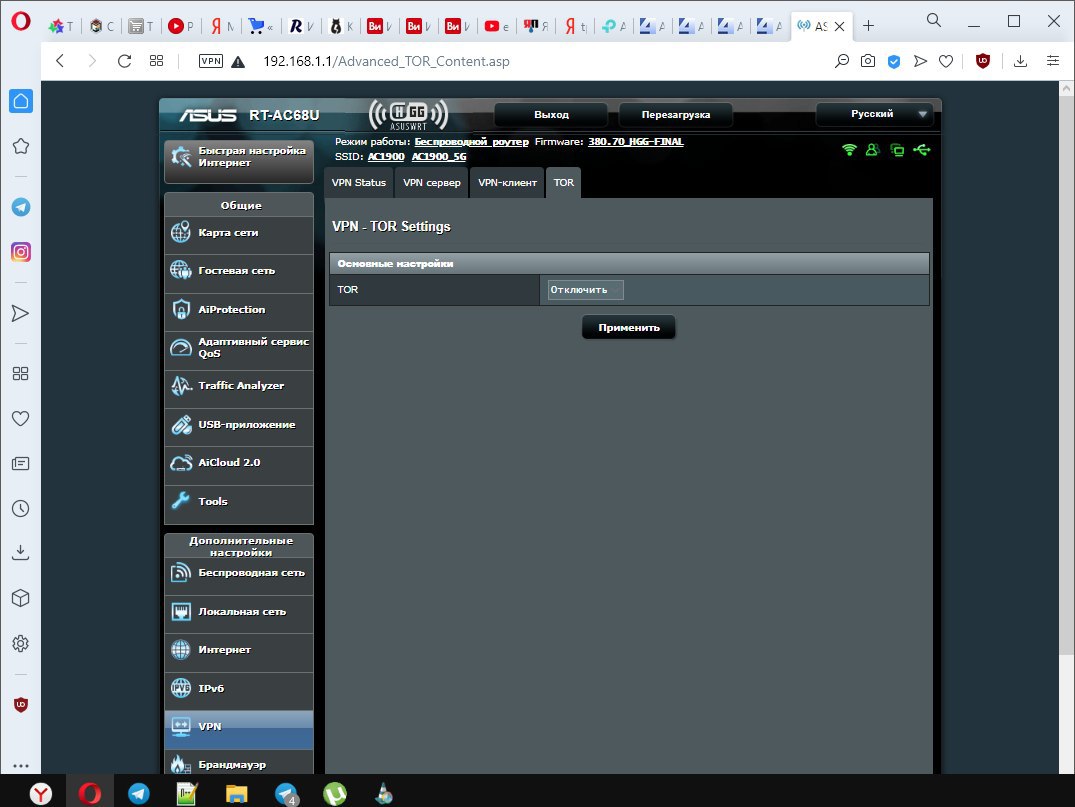Click the reload page button
1075x807 pixels.
coord(124,61)
